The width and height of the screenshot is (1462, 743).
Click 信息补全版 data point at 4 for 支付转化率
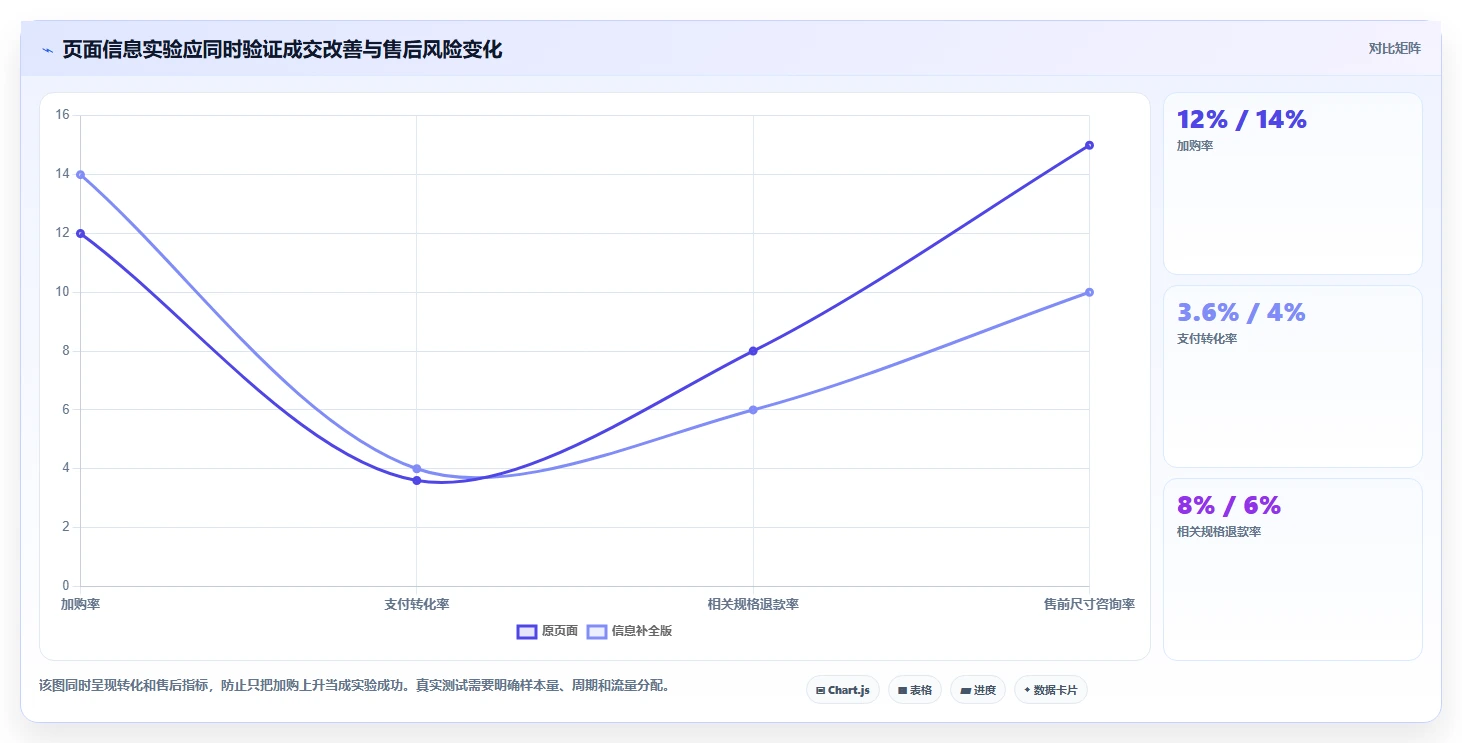coord(417,468)
